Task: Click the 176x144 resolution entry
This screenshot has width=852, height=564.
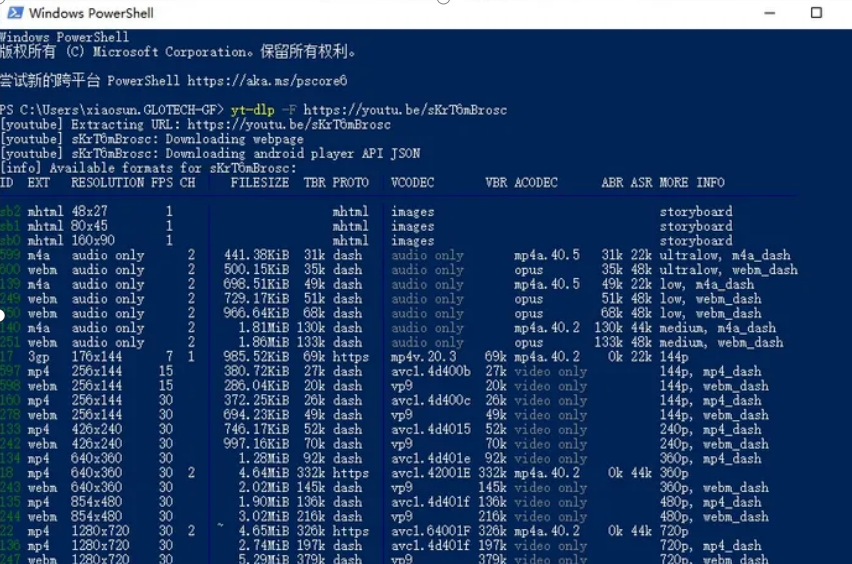Action: [97, 357]
